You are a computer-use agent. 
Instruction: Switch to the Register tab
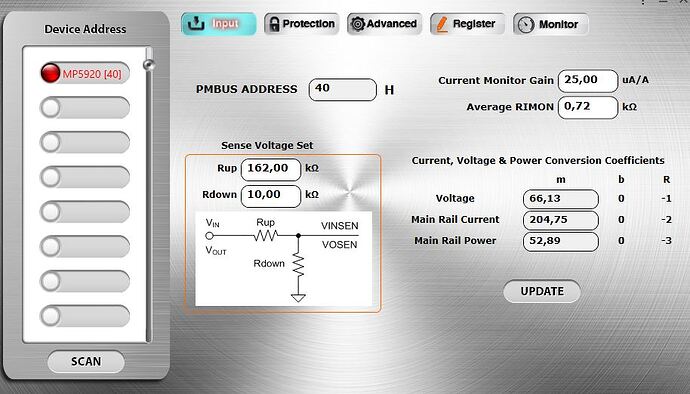[467, 24]
